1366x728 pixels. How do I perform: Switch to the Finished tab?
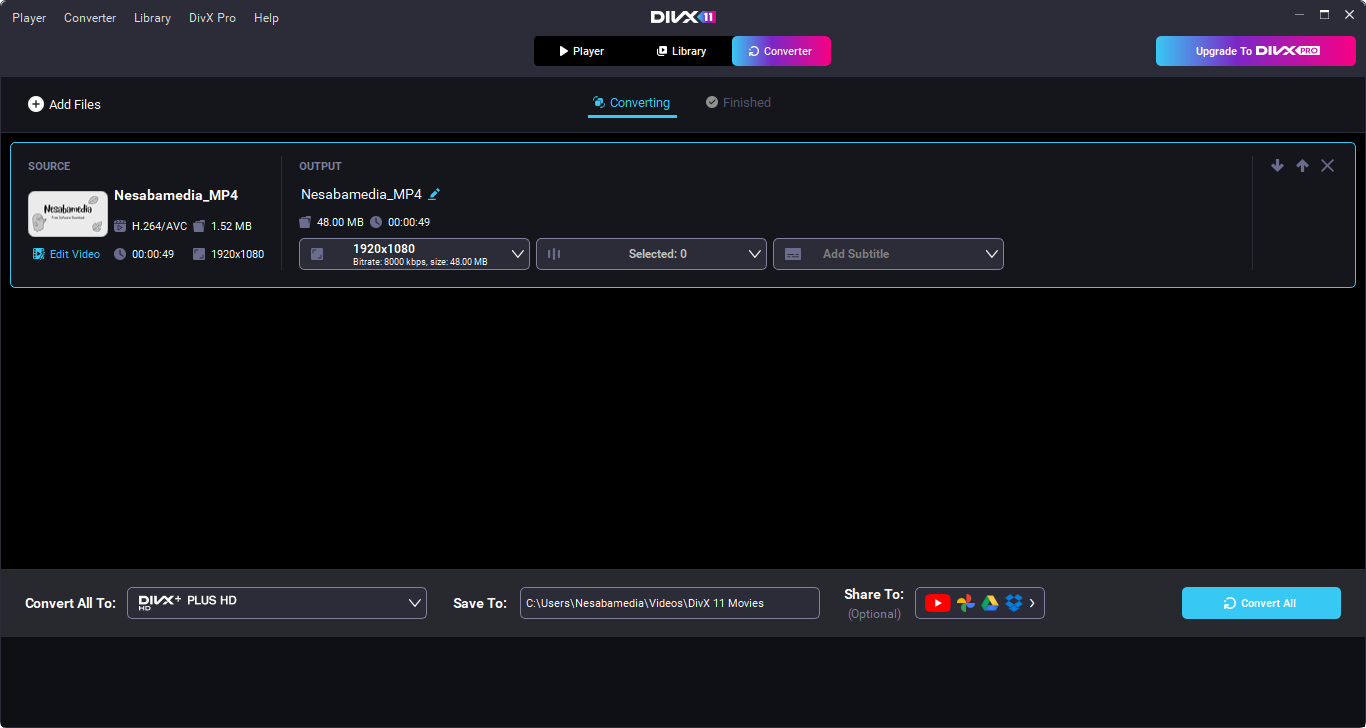click(738, 103)
